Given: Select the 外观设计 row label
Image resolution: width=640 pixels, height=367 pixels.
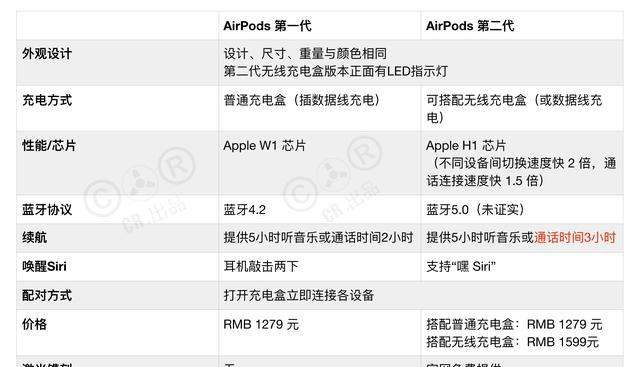Looking at the screenshot, I should tap(47, 53).
